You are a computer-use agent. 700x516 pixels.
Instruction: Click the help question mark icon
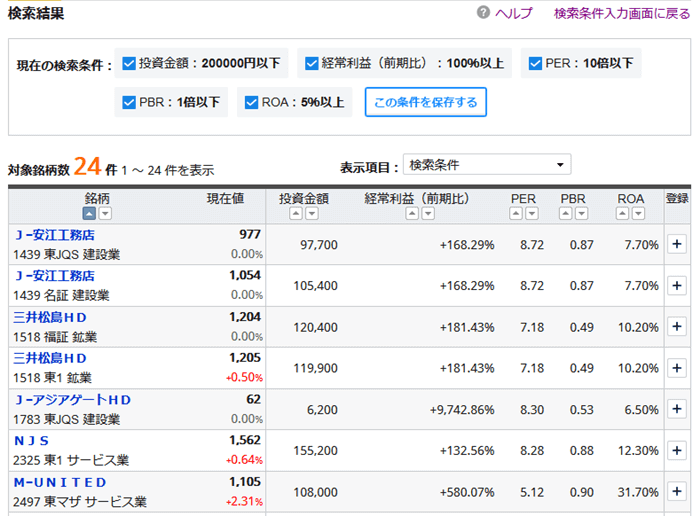(484, 13)
